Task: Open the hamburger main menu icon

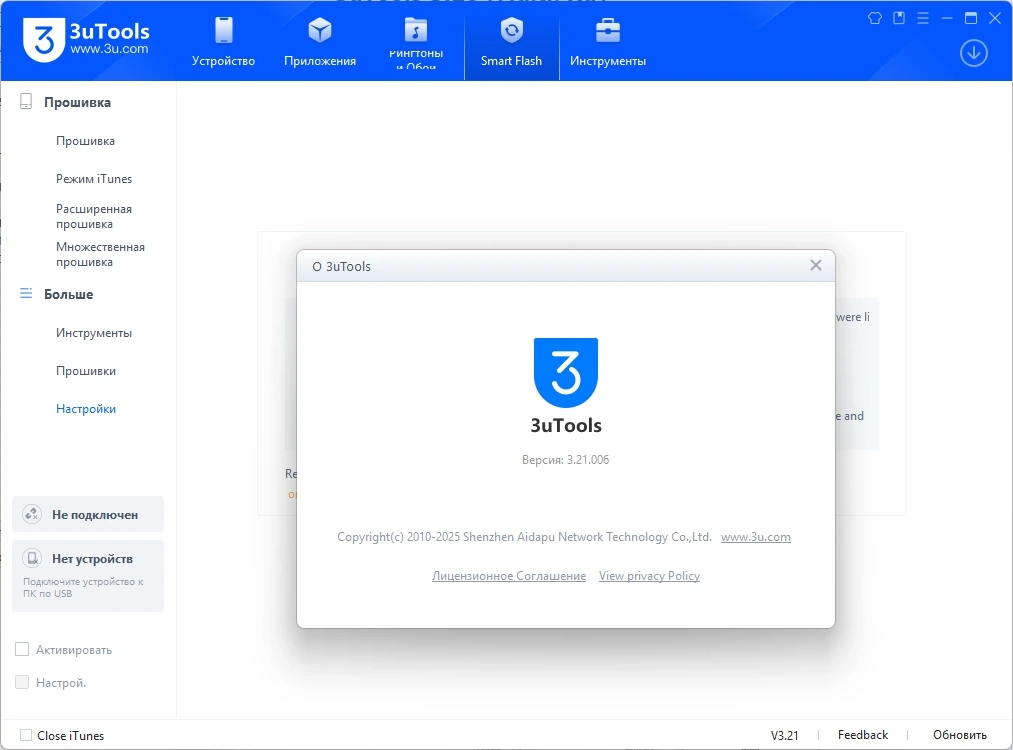Action: click(x=923, y=18)
